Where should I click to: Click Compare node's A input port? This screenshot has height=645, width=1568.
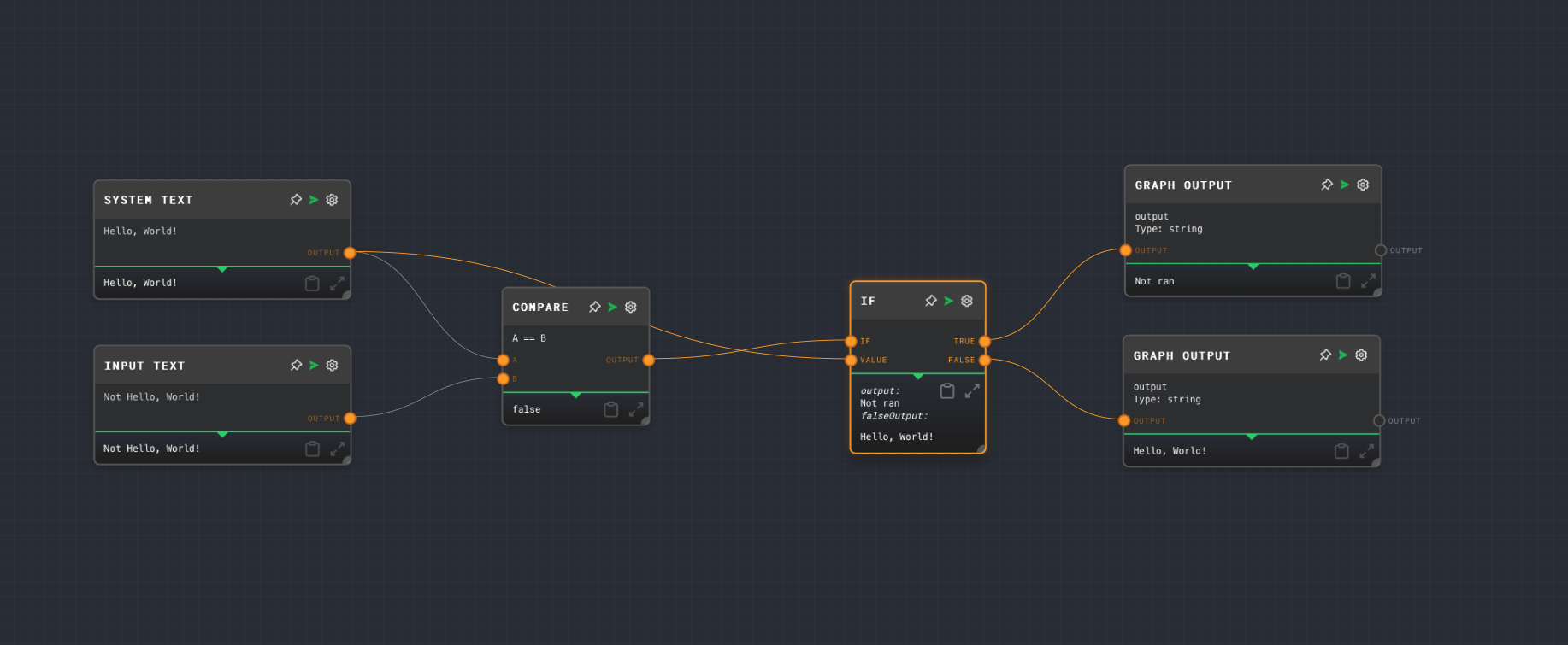[x=503, y=361]
